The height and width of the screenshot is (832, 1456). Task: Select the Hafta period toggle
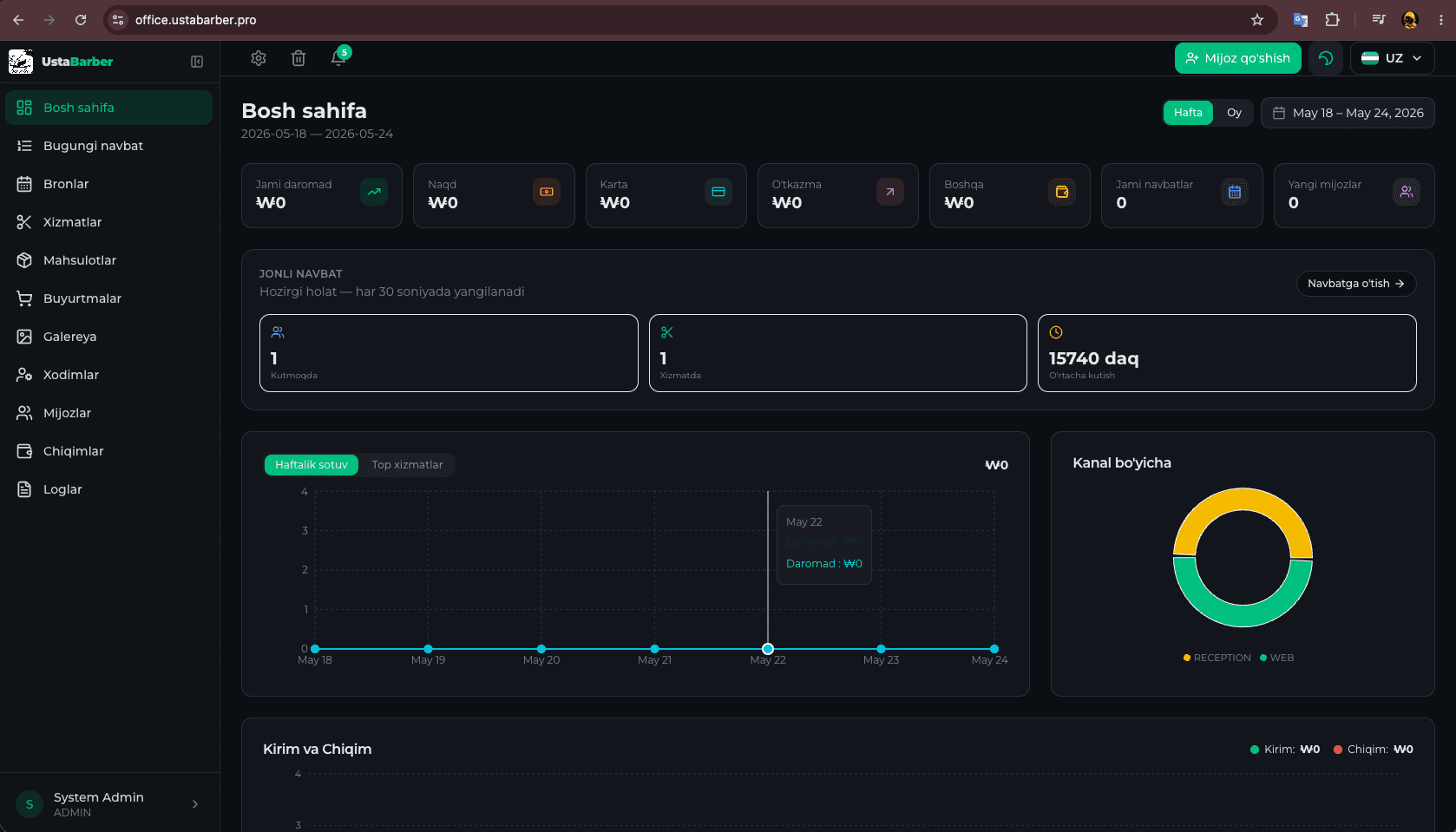coord(1188,113)
